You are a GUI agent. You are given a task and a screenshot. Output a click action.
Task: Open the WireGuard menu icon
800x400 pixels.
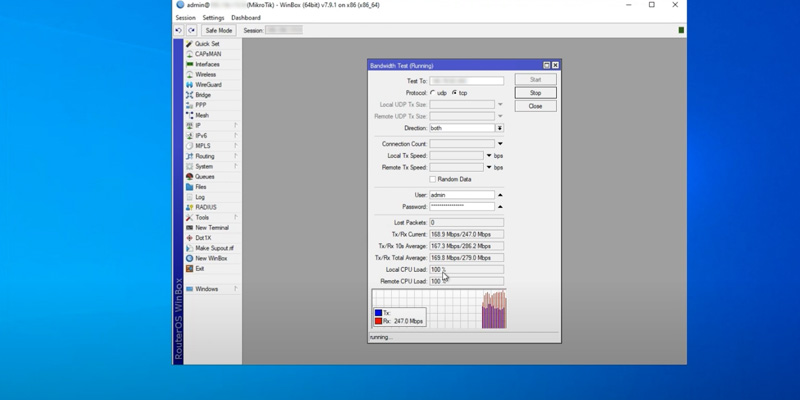click(189, 85)
